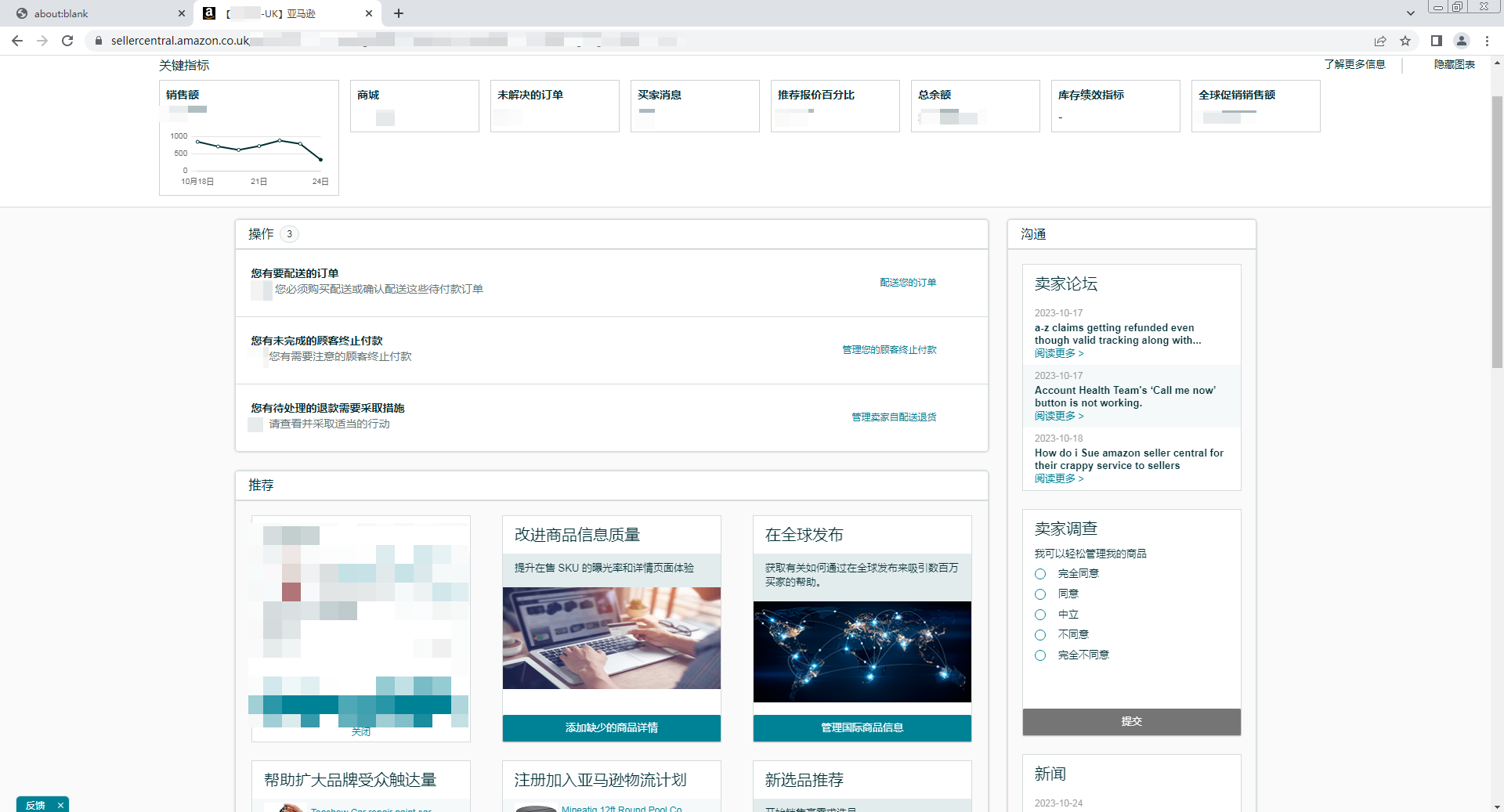Image resolution: width=1504 pixels, height=812 pixels.
Task: Click 管理国际商品信息 button
Action: [x=862, y=727]
